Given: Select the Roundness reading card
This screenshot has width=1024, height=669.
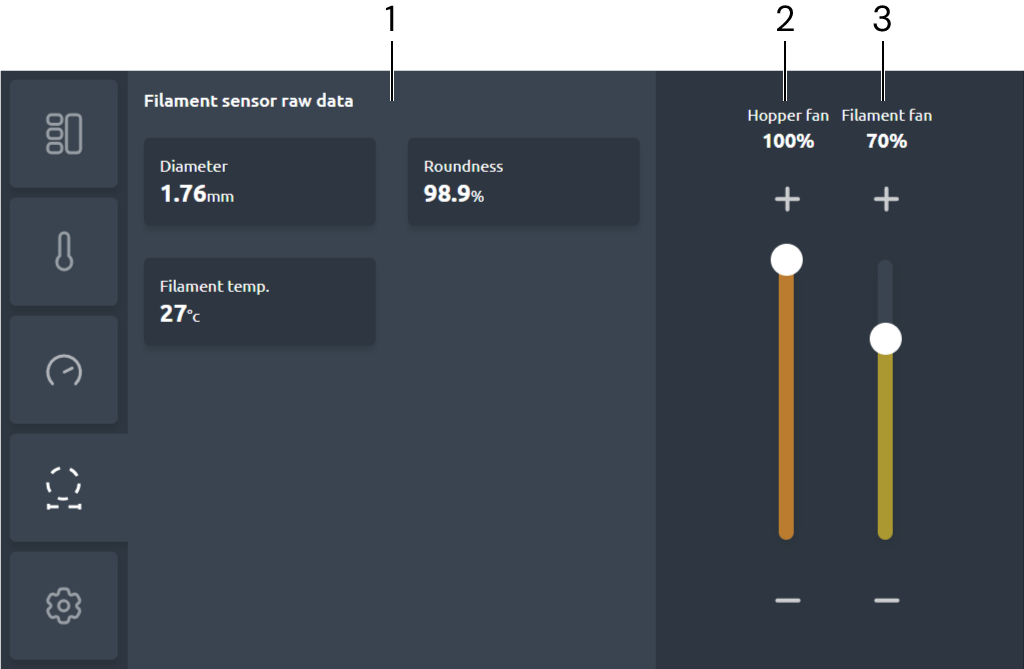Looking at the screenshot, I should point(523,182).
